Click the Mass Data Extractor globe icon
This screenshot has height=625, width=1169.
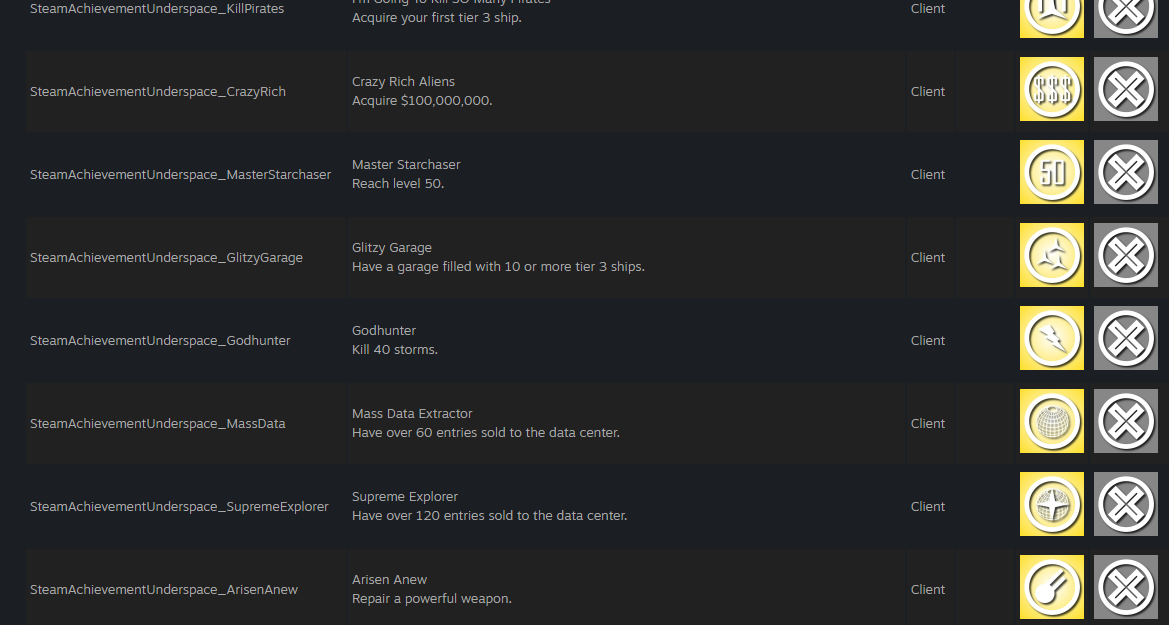click(1051, 421)
